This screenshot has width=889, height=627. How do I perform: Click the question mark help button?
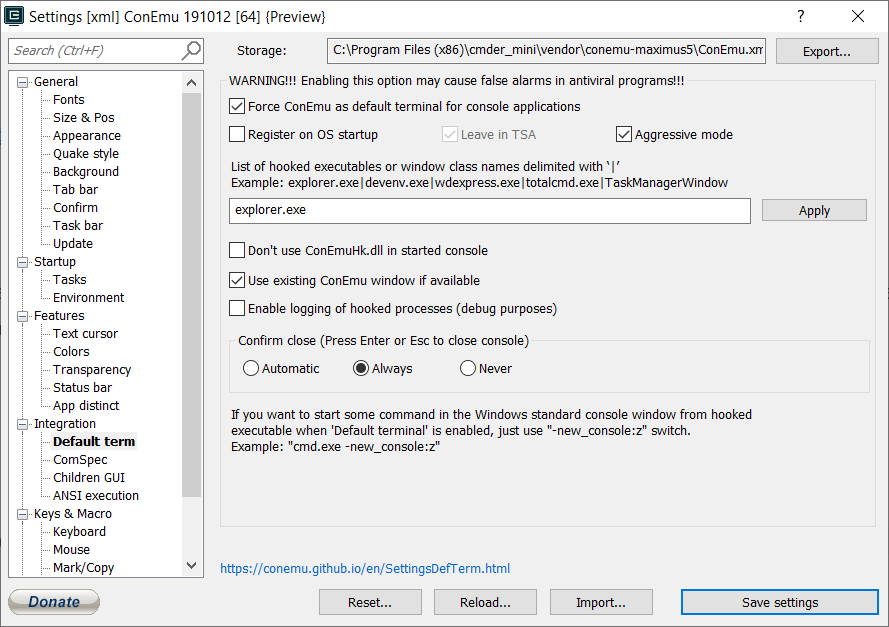[801, 16]
